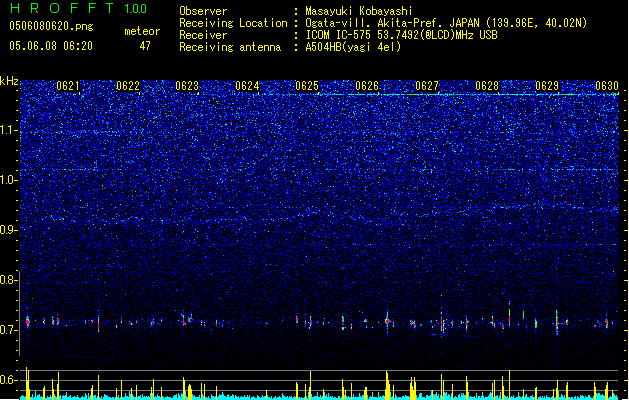
Task: Click the date stamp 05.06.08 06:20
Action: tap(51, 46)
